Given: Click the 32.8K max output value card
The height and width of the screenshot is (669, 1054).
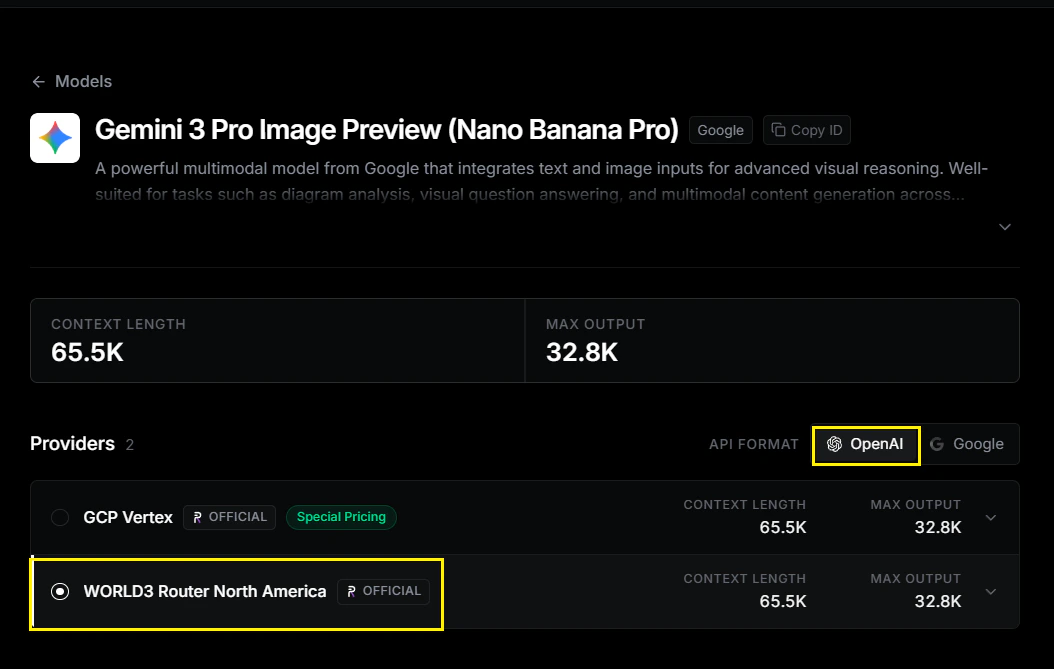Looking at the screenshot, I should [x=772, y=341].
